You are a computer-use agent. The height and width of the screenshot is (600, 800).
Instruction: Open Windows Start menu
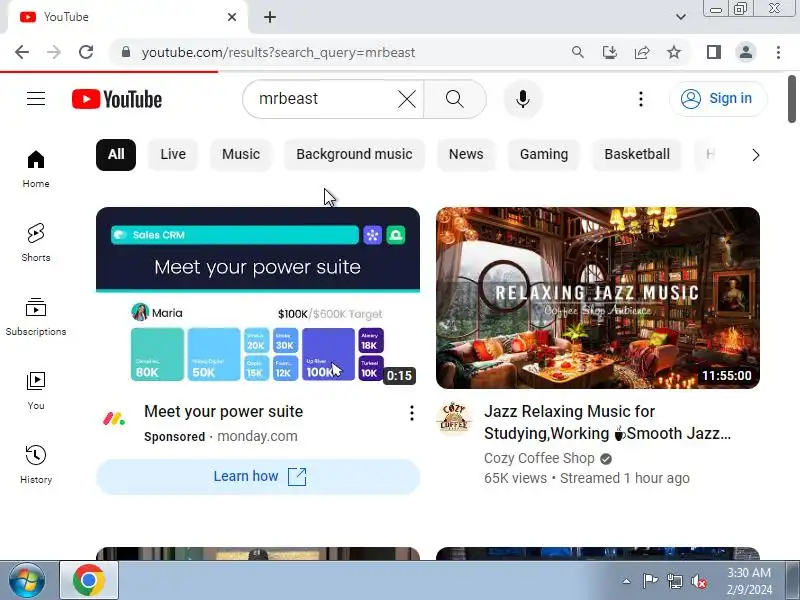point(27,581)
